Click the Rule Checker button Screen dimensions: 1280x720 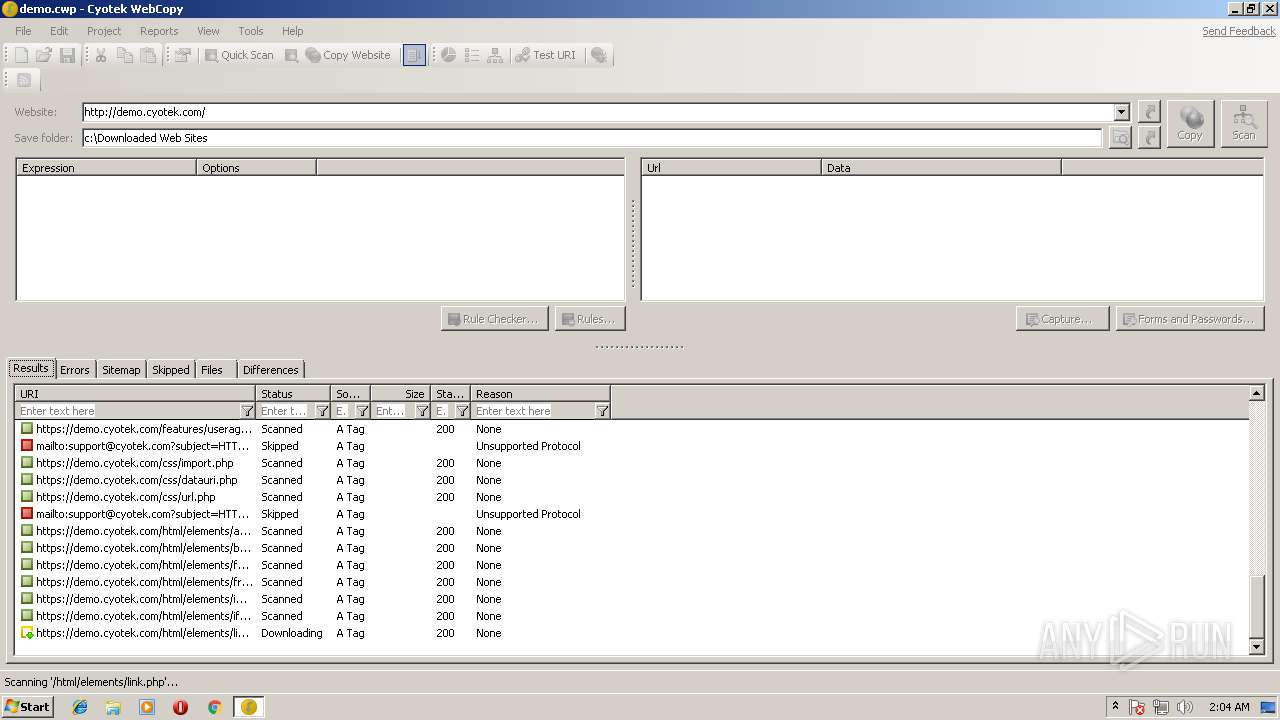[494, 319]
